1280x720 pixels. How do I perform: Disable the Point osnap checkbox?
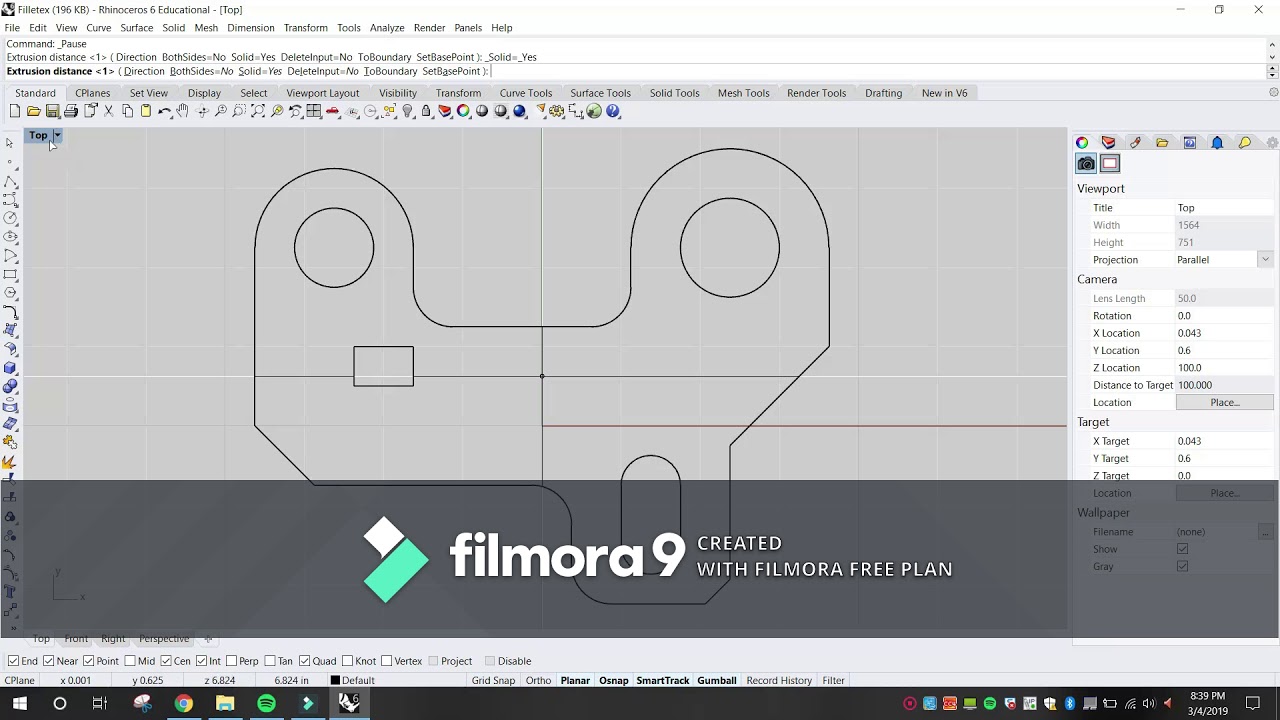point(89,661)
